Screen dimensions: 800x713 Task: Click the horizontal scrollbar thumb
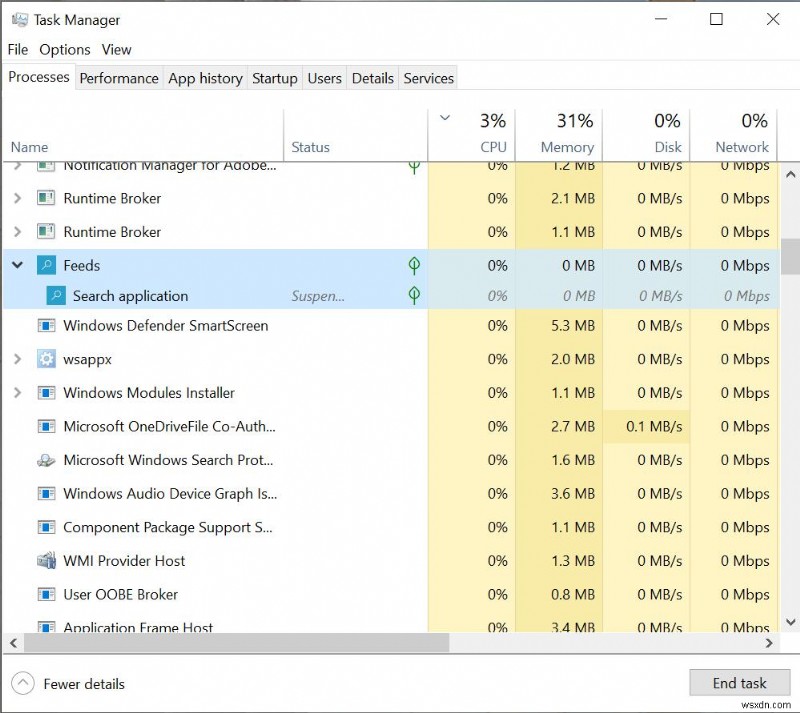coord(236,643)
